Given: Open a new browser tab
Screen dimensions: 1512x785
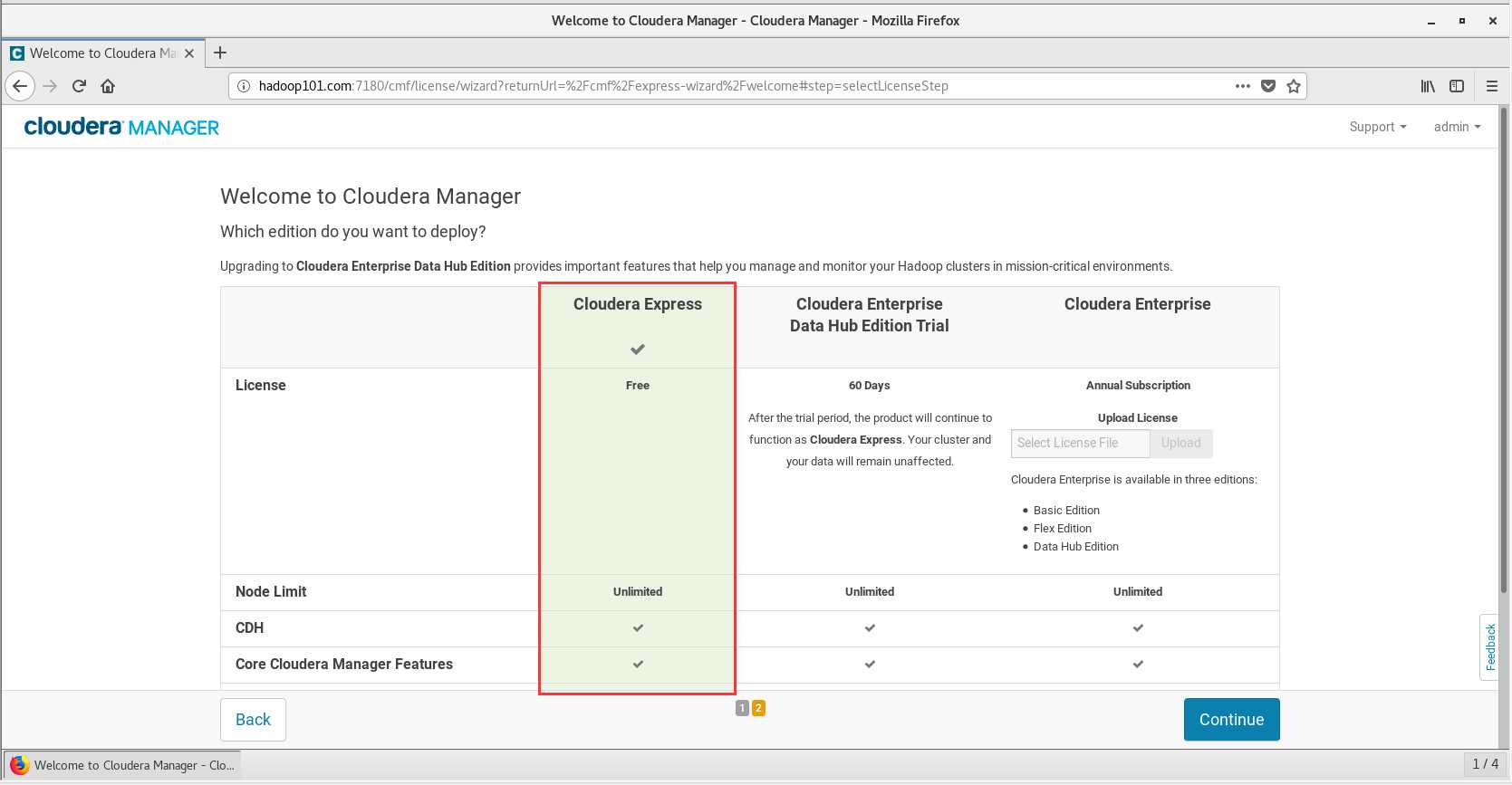Looking at the screenshot, I should 220,53.
